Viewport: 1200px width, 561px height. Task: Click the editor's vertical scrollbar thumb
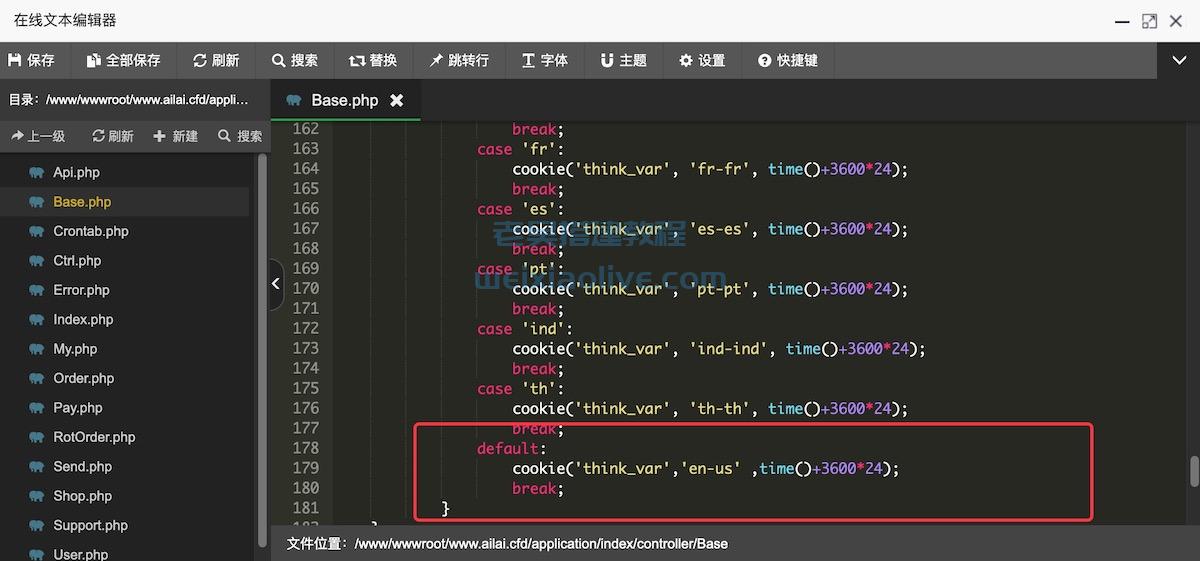[x=1192, y=470]
